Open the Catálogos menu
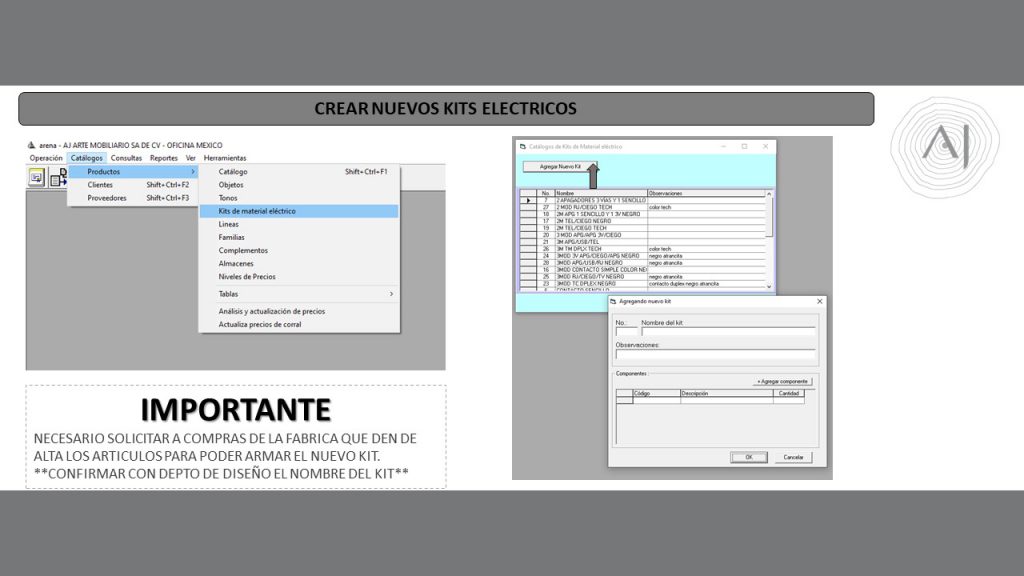Image resolution: width=1024 pixels, height=576 pixels. coord(87,158)
